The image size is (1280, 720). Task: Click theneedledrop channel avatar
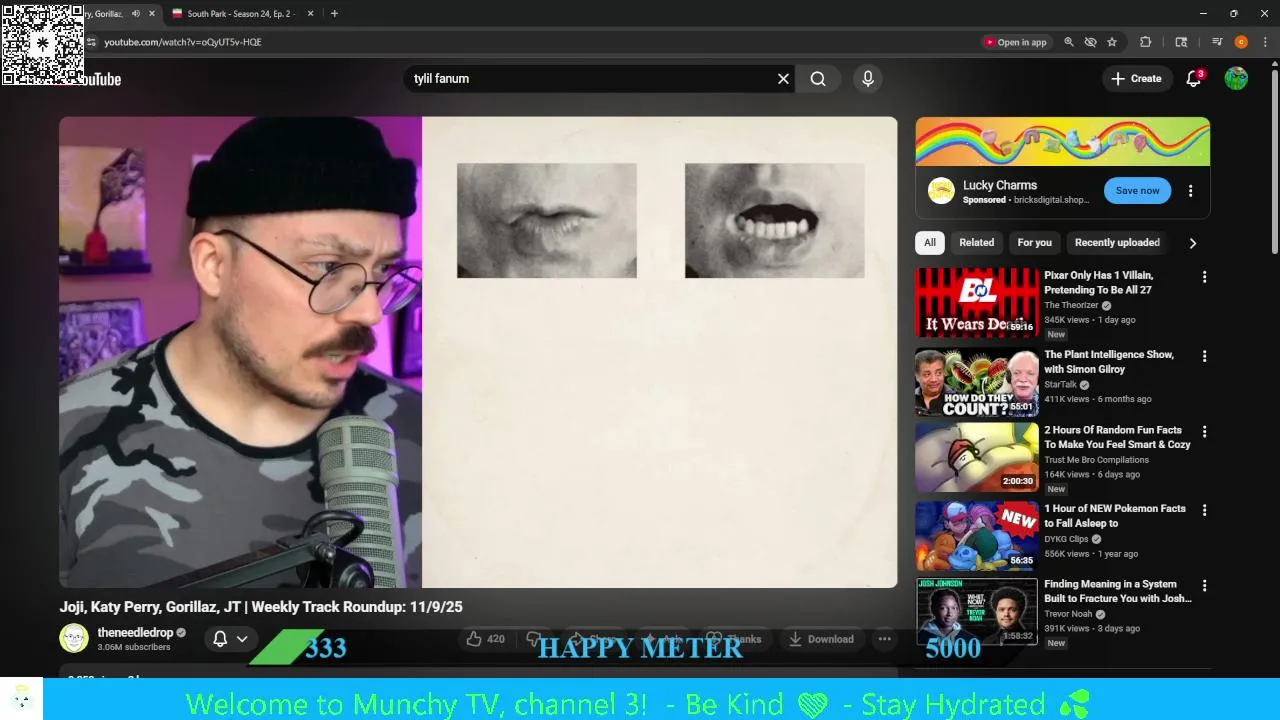[74, 639]
